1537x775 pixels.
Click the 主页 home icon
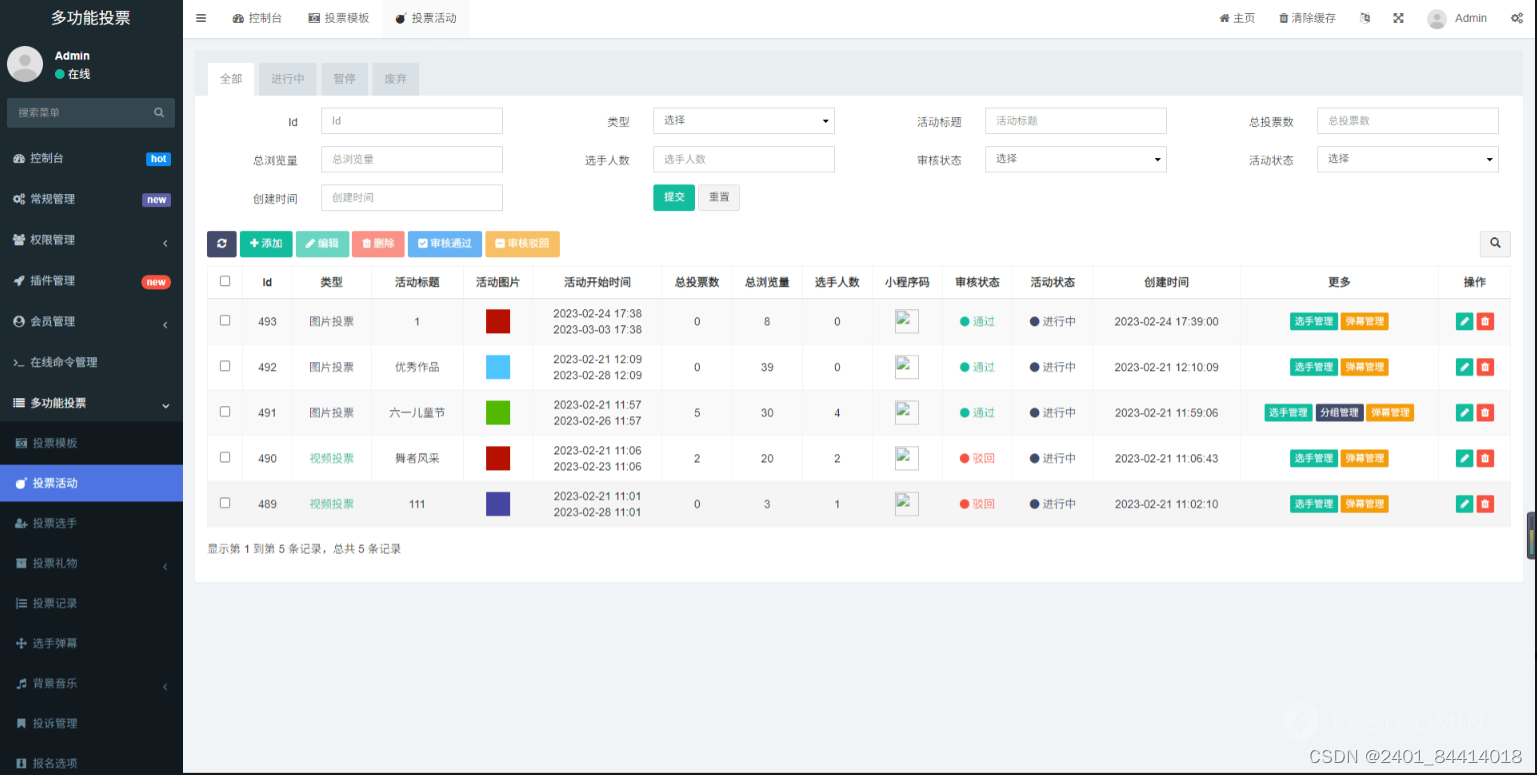(x=1236, y=17)
